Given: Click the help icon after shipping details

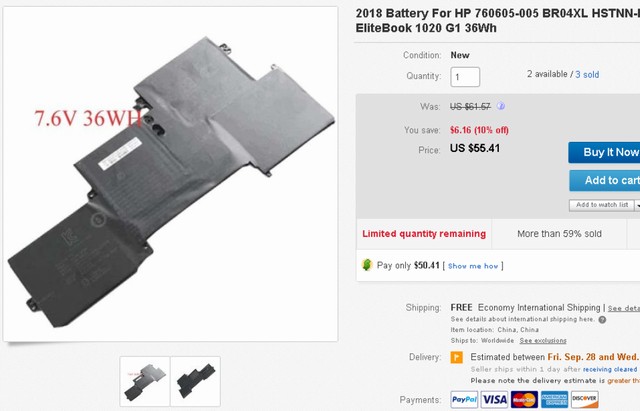Looking at the screenshot, I should tap(602, 320).
